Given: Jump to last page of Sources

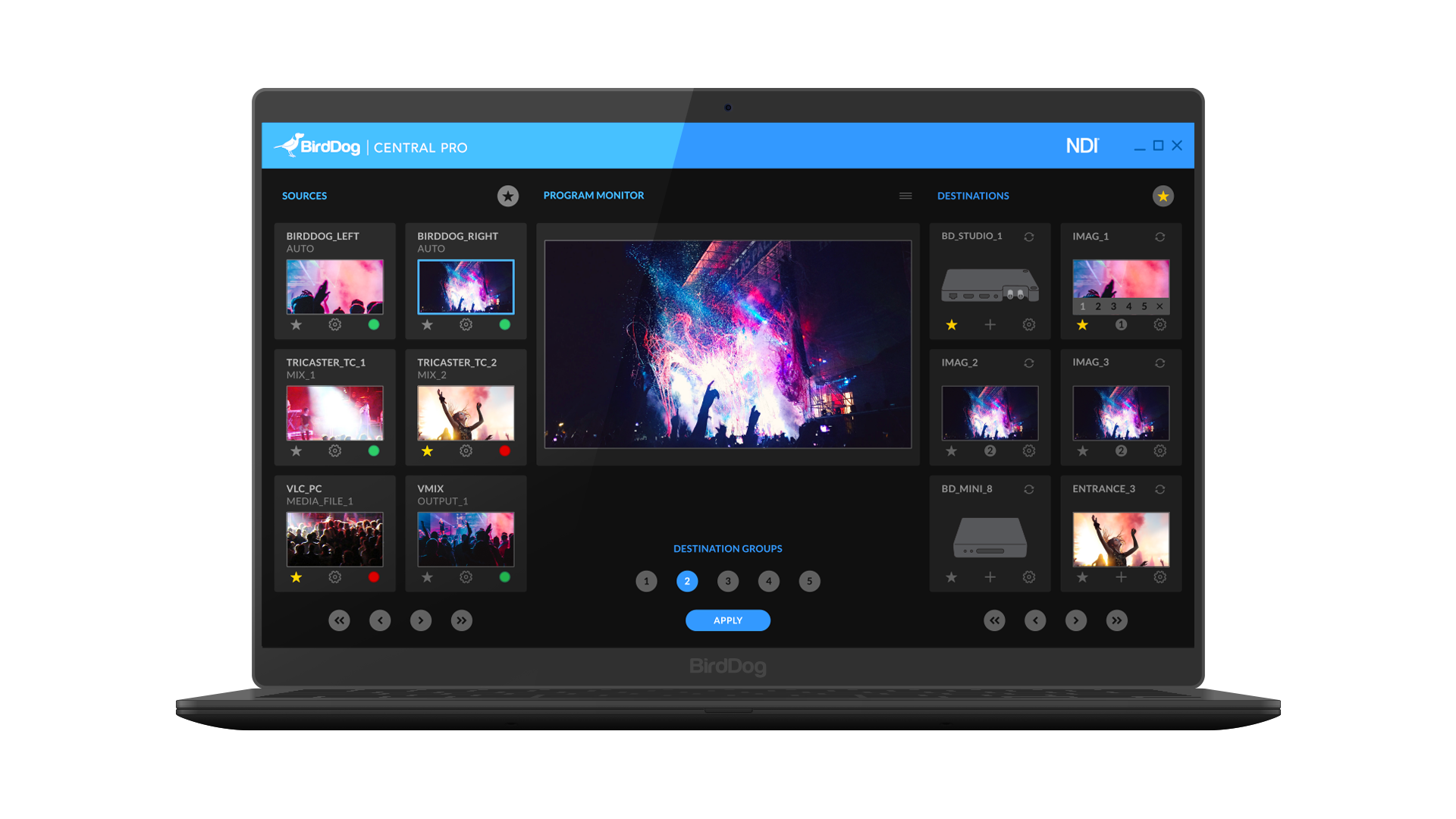Looking at the screenshot, I should [x=462, y=620].
